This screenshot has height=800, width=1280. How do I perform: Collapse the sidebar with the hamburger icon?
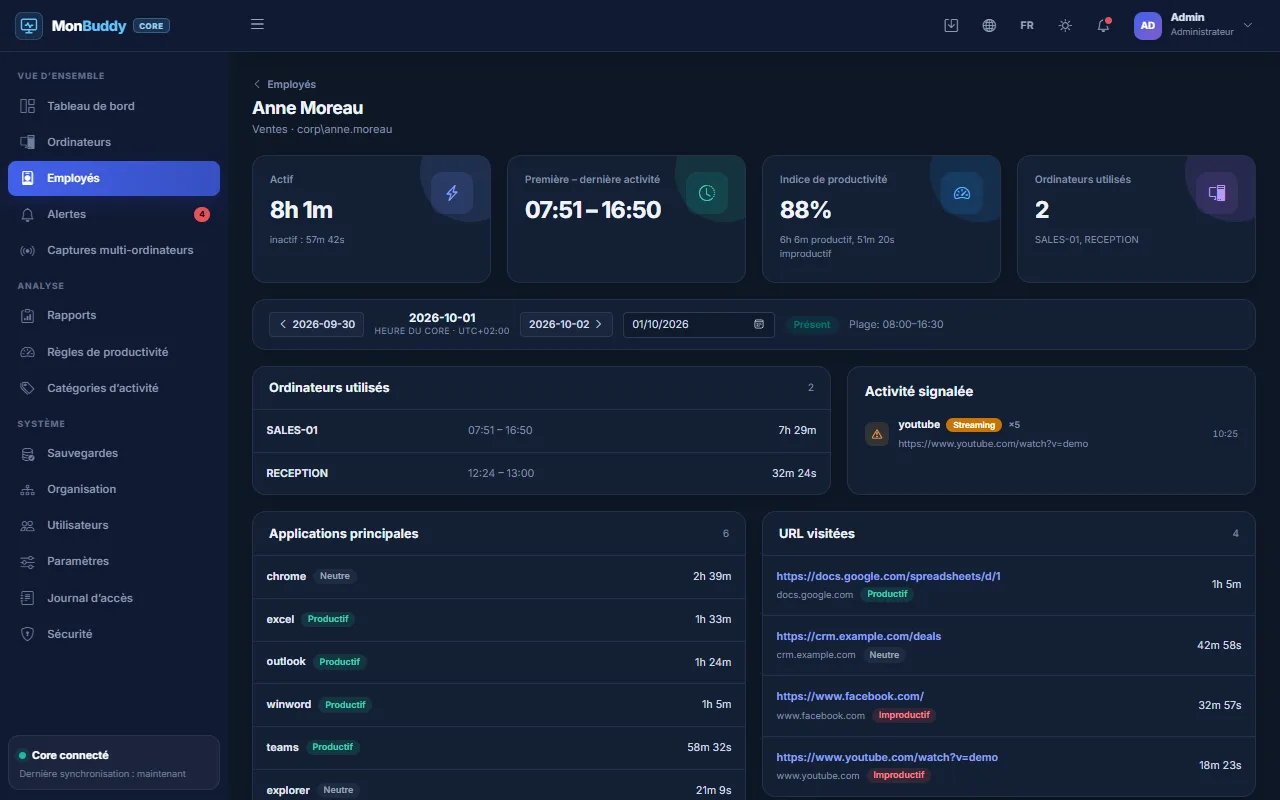[x=257, y=25]
